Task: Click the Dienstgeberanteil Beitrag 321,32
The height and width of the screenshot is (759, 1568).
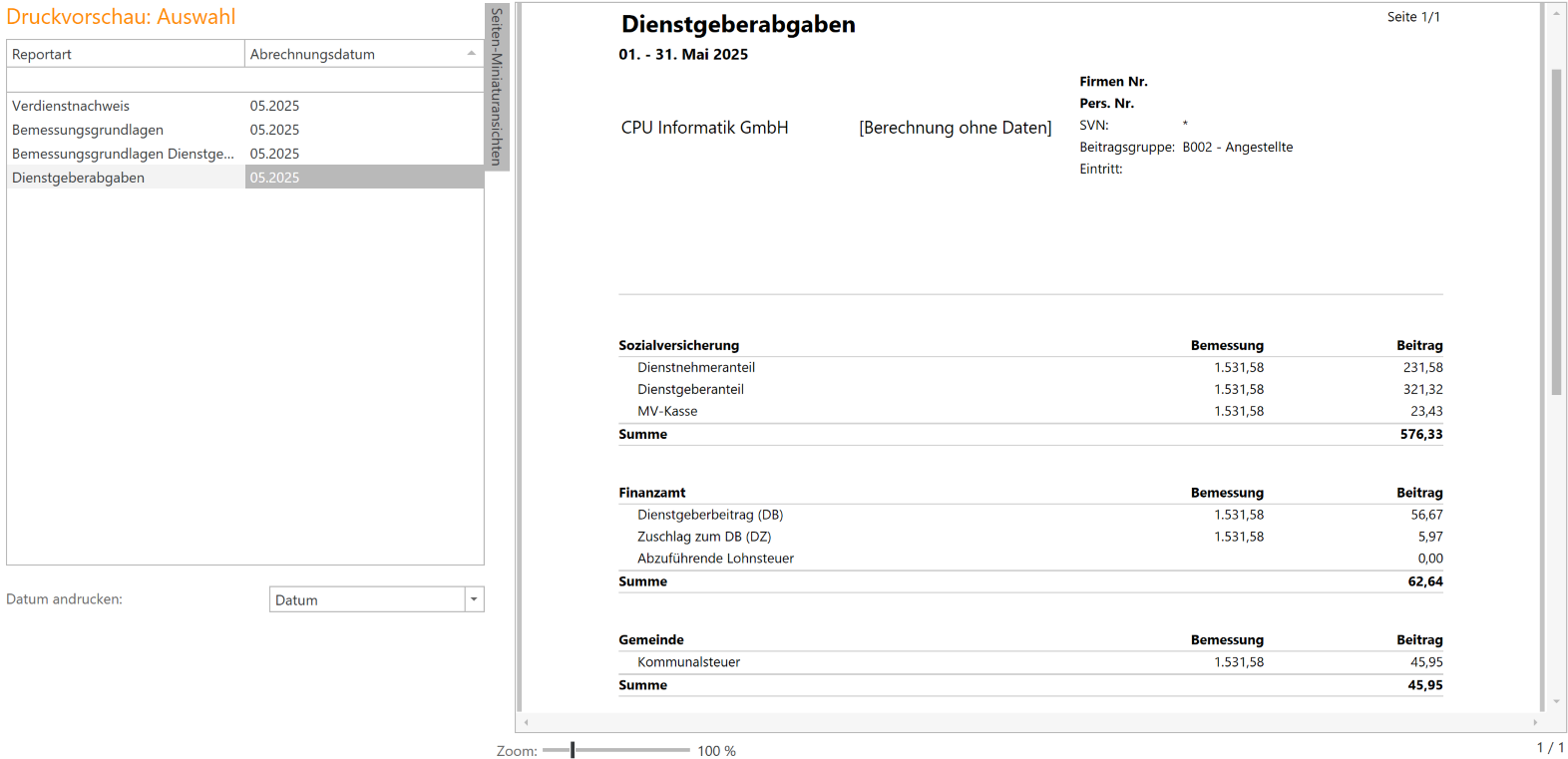Action: [x=1422, y=389]
